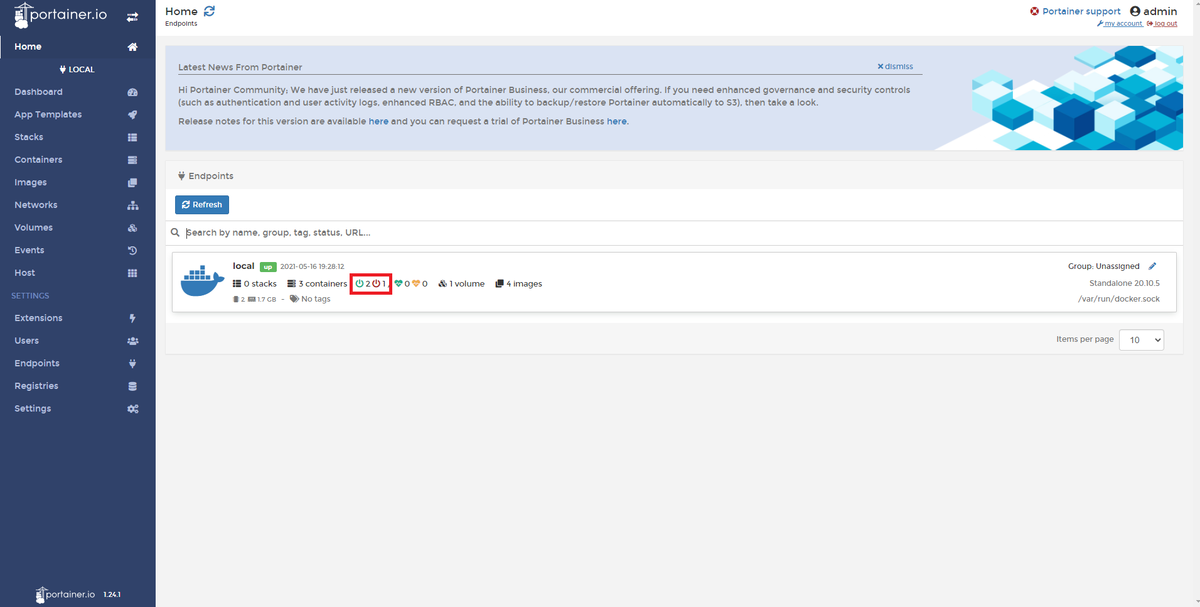Open the Items per page dropdown
1200x607 pixels.
pos(1141,340)
